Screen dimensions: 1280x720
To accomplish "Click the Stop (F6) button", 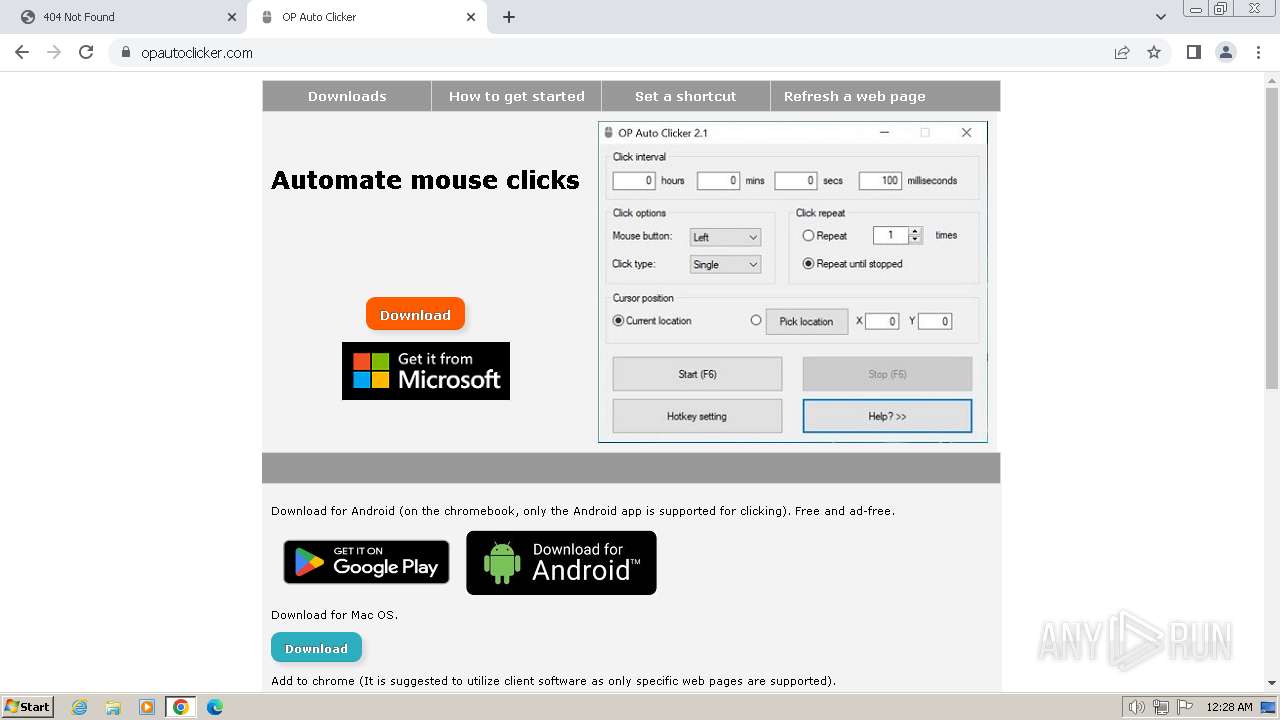I will [x=887, y=374].
